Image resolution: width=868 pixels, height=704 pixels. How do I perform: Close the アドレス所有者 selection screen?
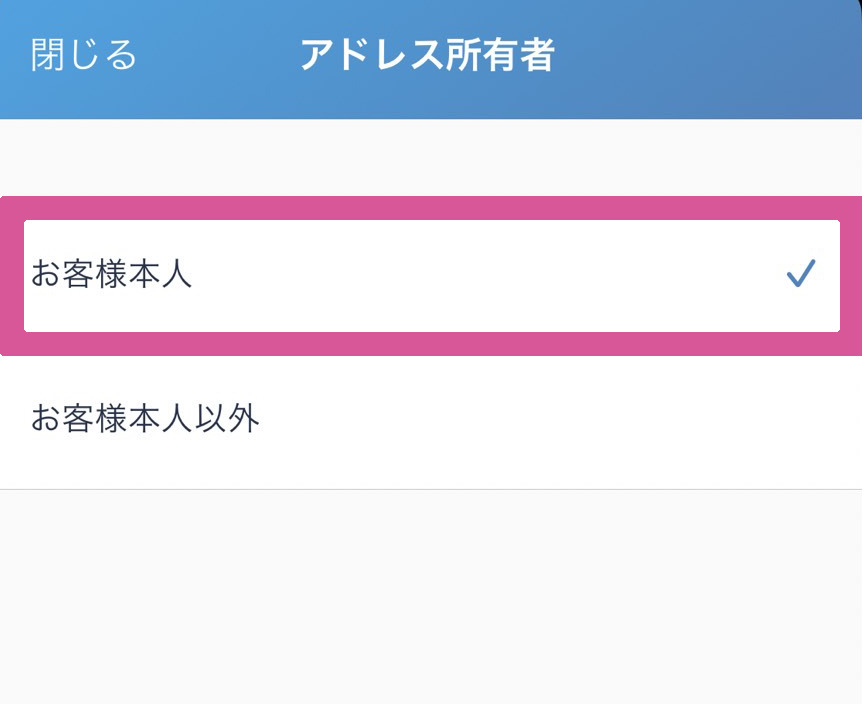[x=84, y=56]
